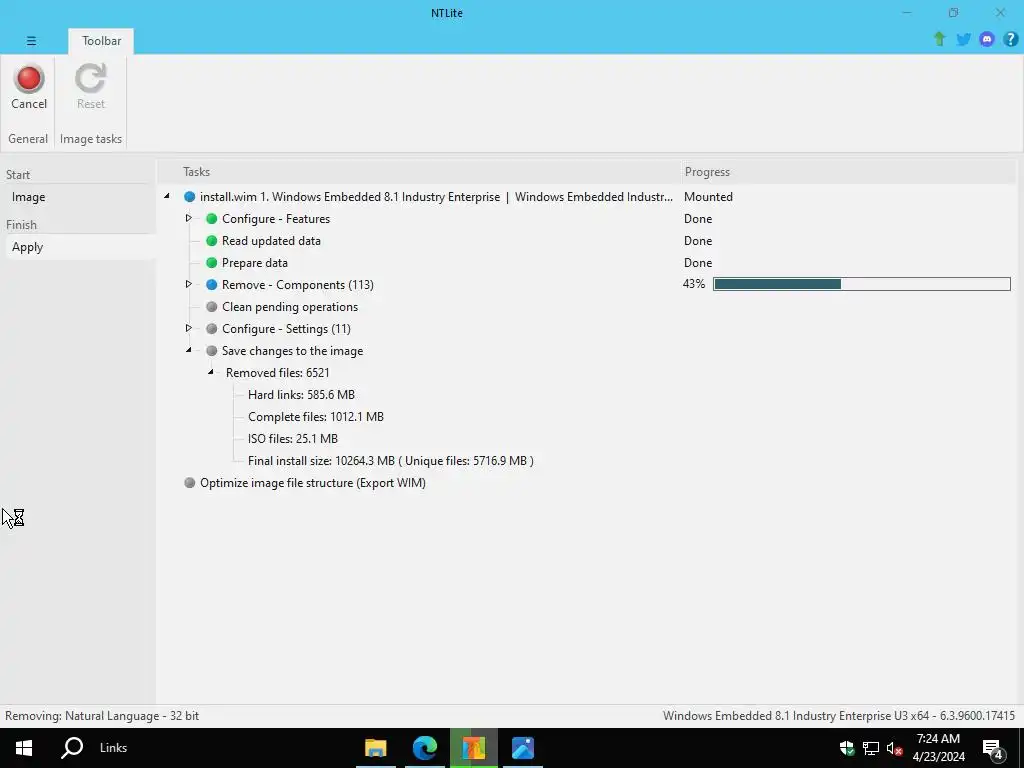Select Clean pending operations row
The width and height of the screenshot is (1024, 768).
point(290,307)
